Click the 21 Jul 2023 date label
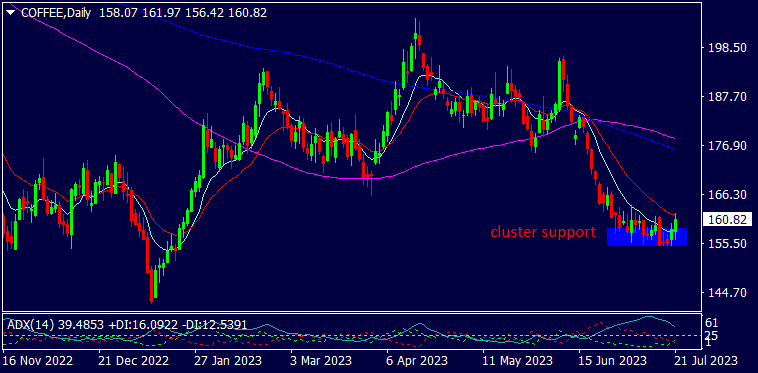 coord(707,361)
